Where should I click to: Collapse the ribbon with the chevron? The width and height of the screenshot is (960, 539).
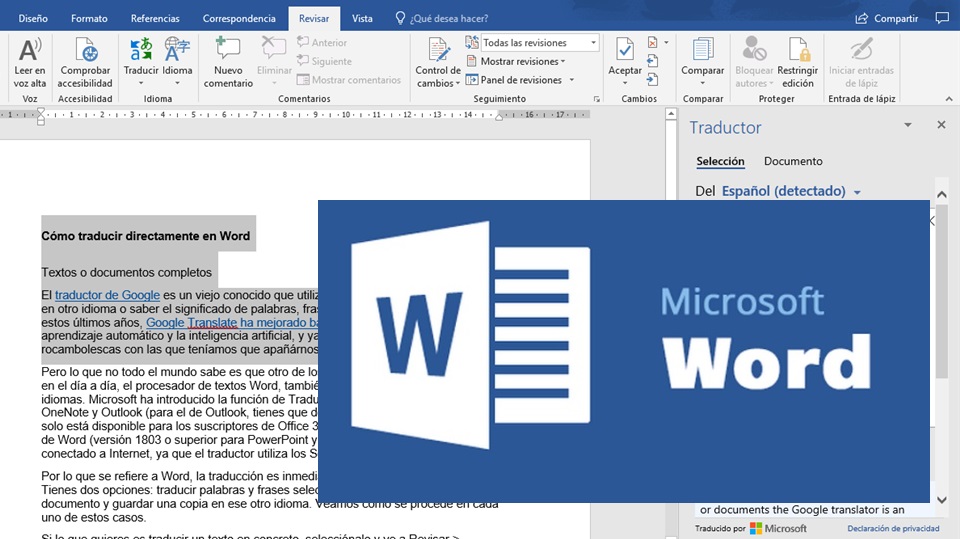(948, 99)
